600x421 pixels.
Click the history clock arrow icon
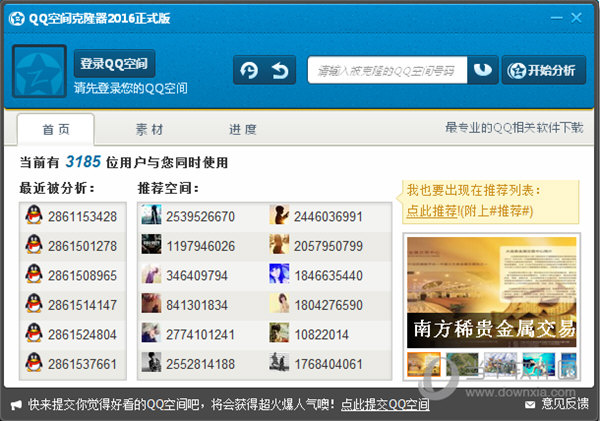250,70
